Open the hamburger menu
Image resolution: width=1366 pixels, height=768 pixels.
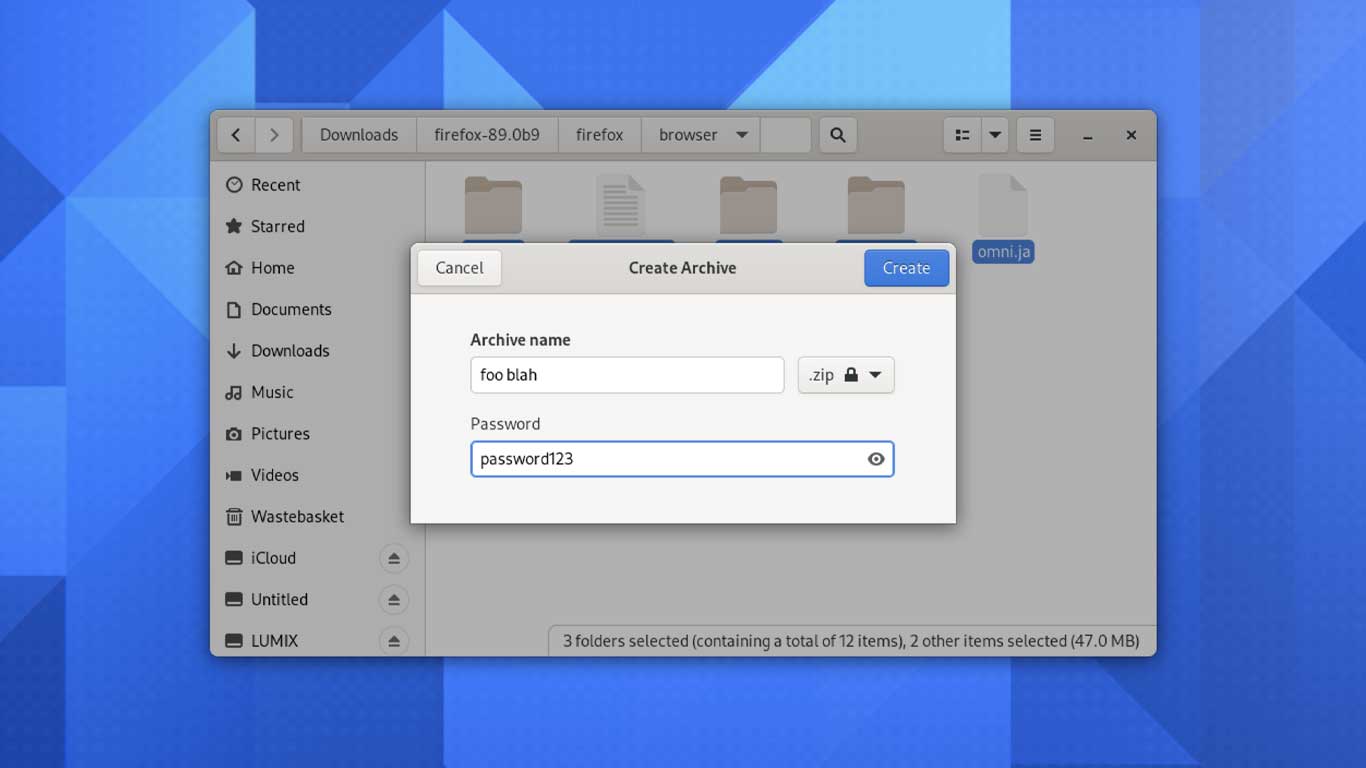coord(1036,135)
